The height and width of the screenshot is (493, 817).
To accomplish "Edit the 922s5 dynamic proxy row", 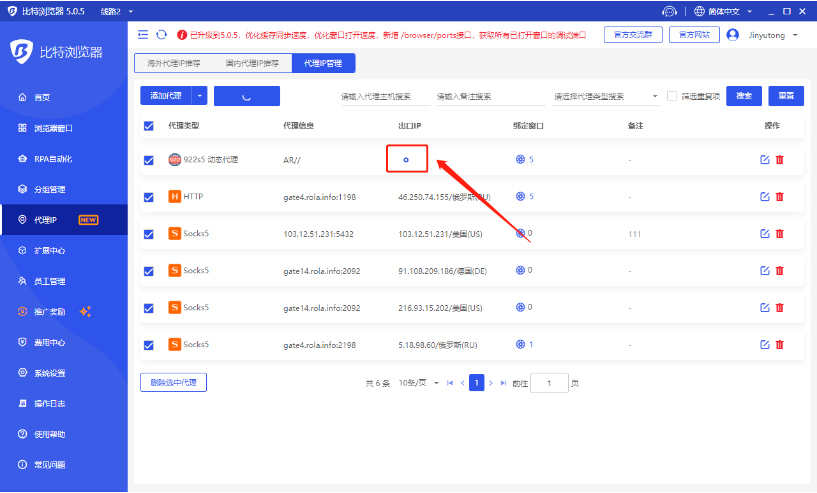I will click(764, 159).
